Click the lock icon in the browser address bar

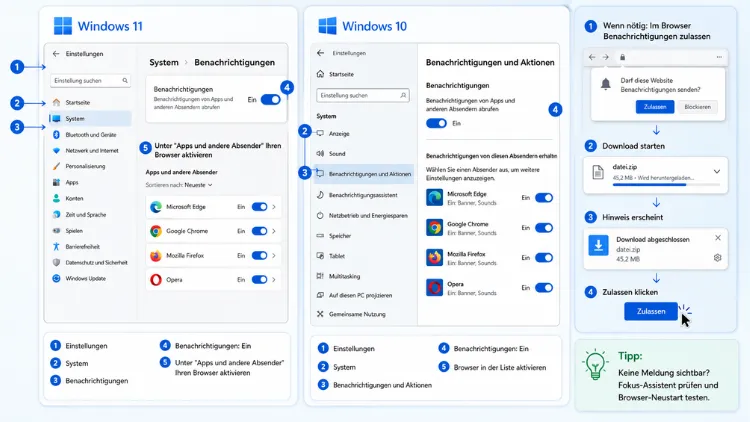[622, 57]
